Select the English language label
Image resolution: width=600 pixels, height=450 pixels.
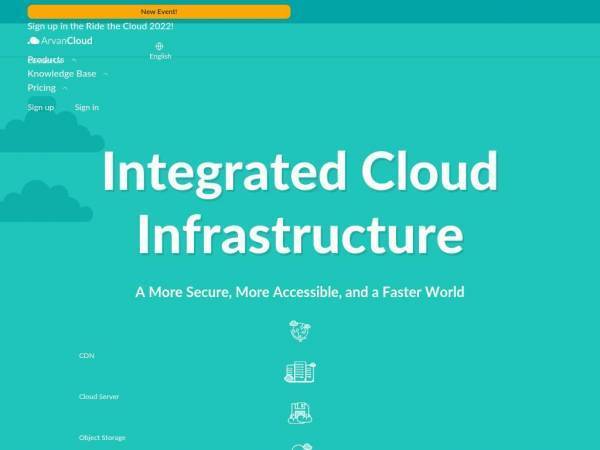coord(160,56)
